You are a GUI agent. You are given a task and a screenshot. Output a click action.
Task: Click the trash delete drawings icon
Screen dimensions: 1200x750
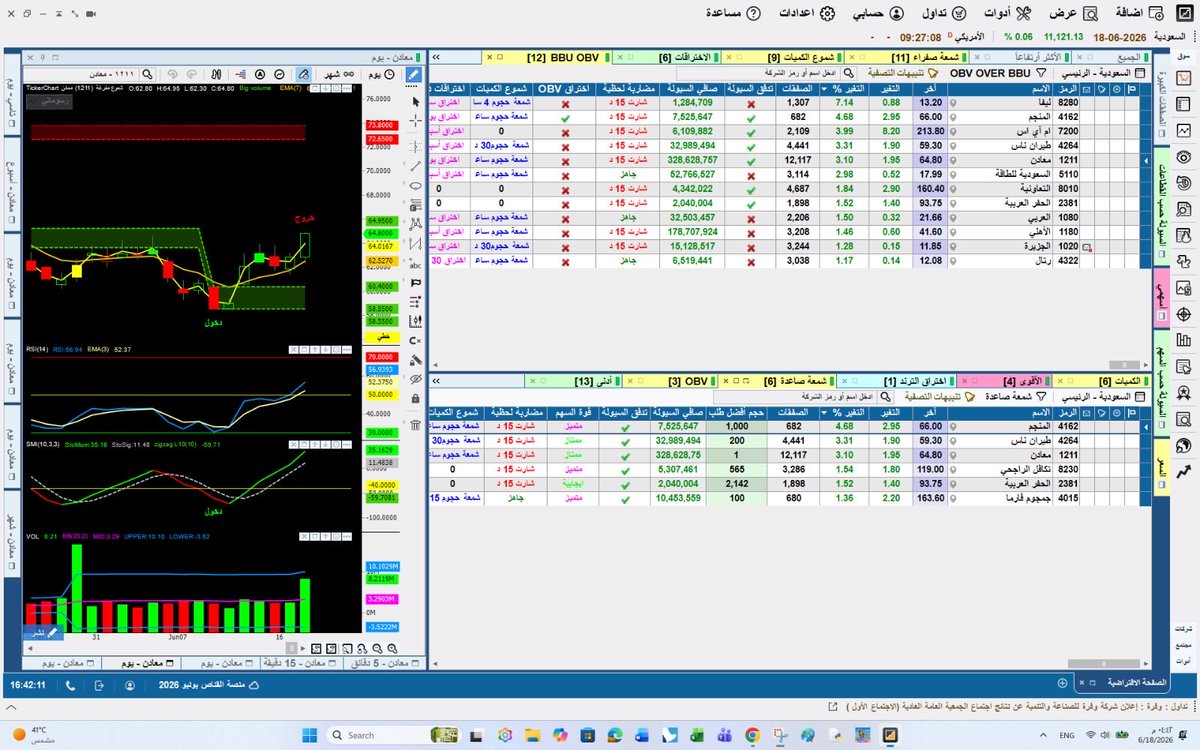[x=416, y=425]
